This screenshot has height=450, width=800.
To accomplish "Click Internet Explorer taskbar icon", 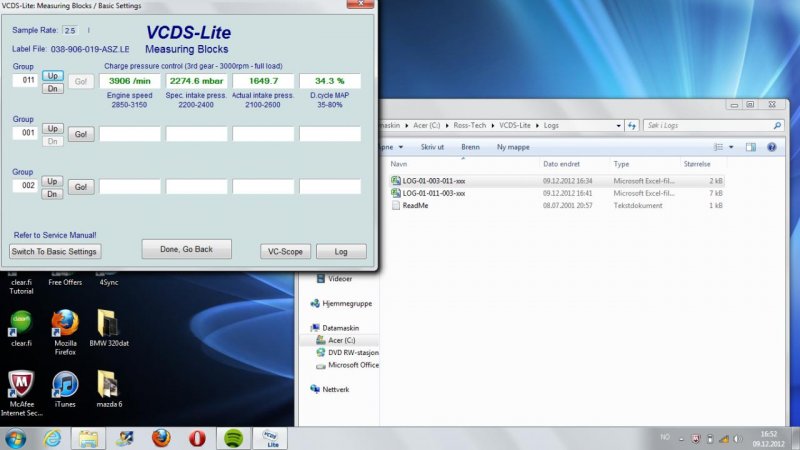I will pos(52,439).
